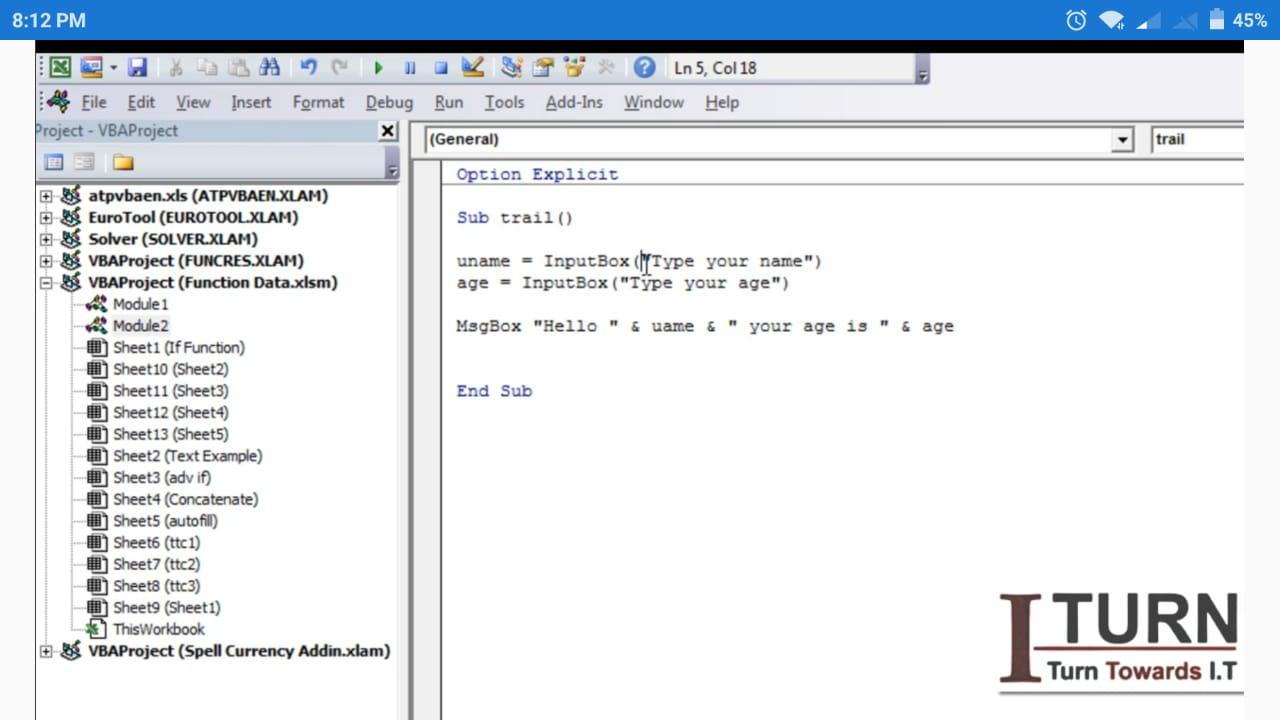Collapse VBAProject (Function Data.xlsm) tree node

point(46,283)
